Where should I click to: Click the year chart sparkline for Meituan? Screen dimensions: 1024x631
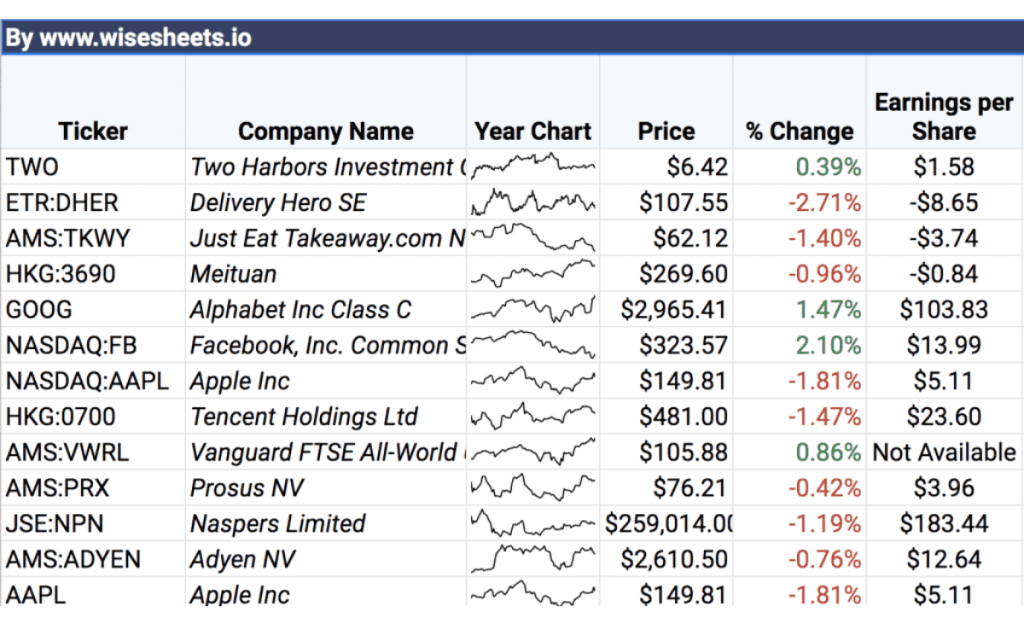[533, 273]
